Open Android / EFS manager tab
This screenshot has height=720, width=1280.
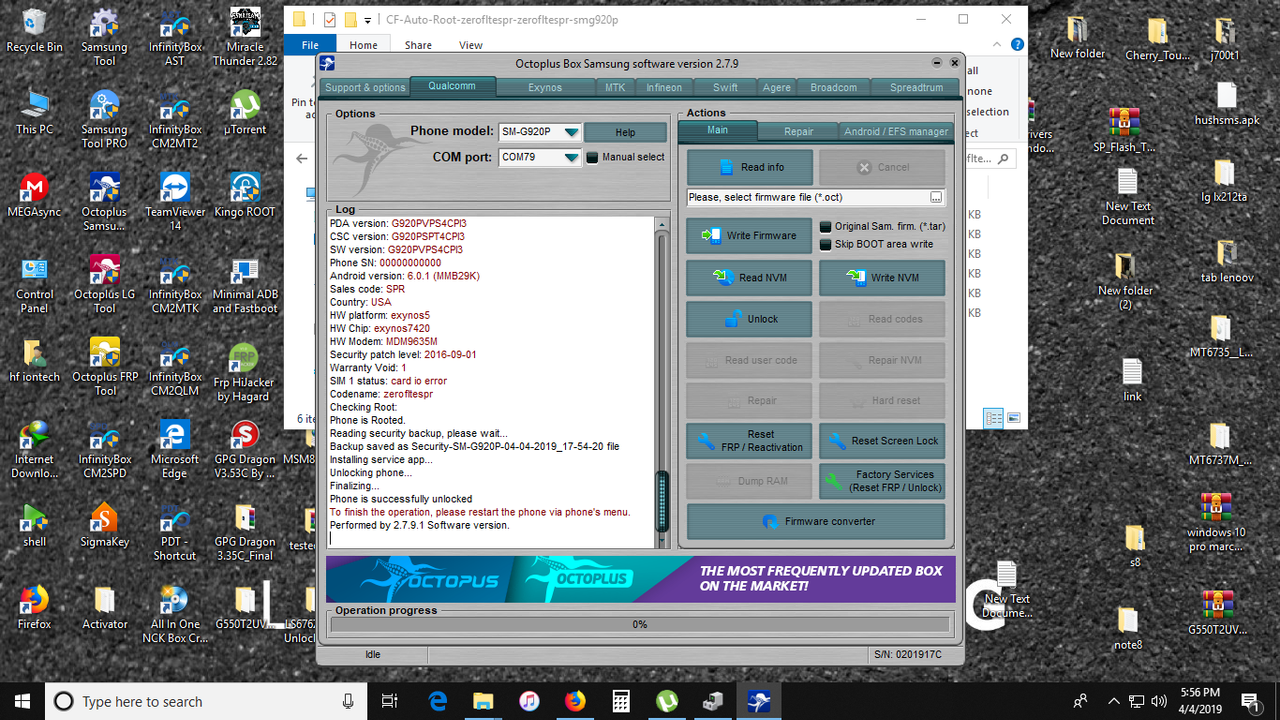point(895,131)
